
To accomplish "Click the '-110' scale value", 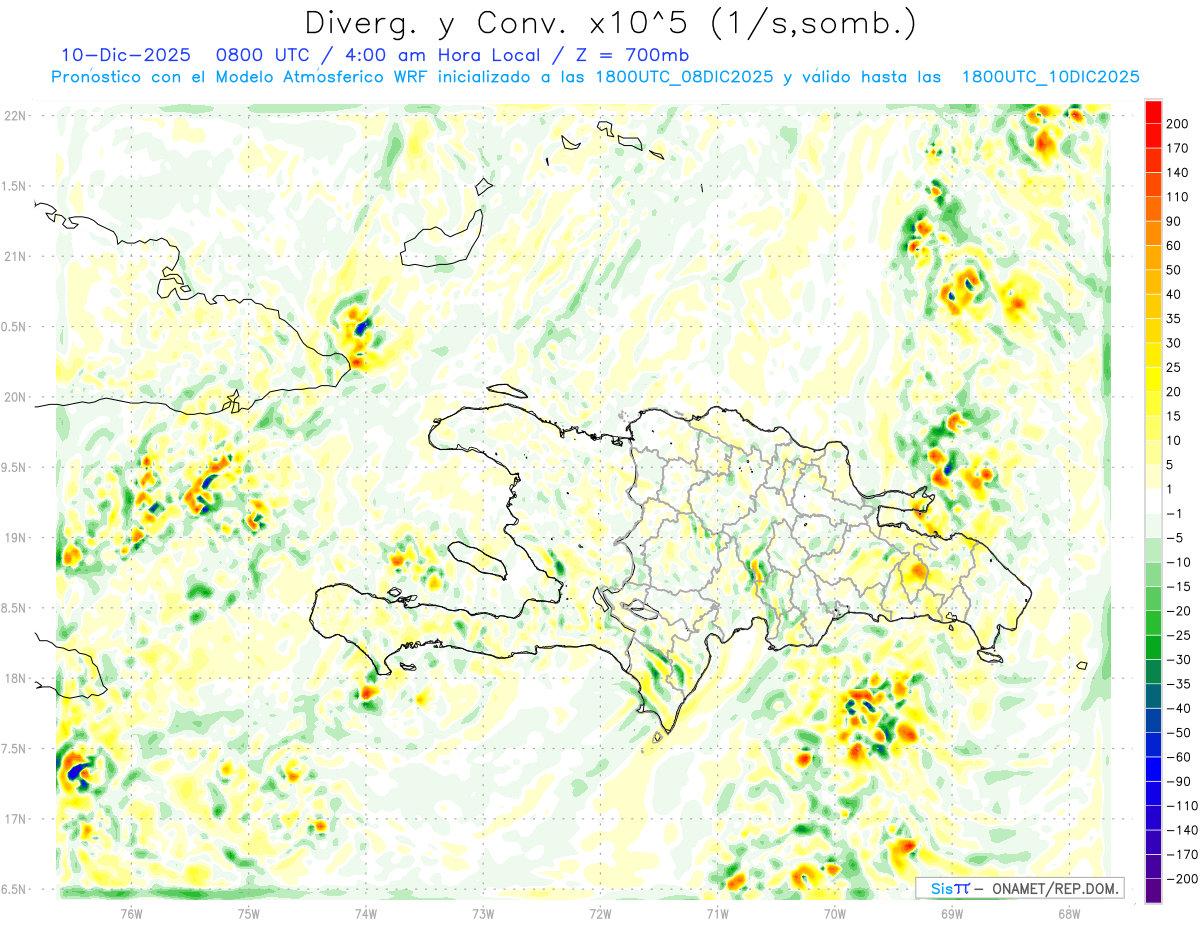I will 1181,805.
